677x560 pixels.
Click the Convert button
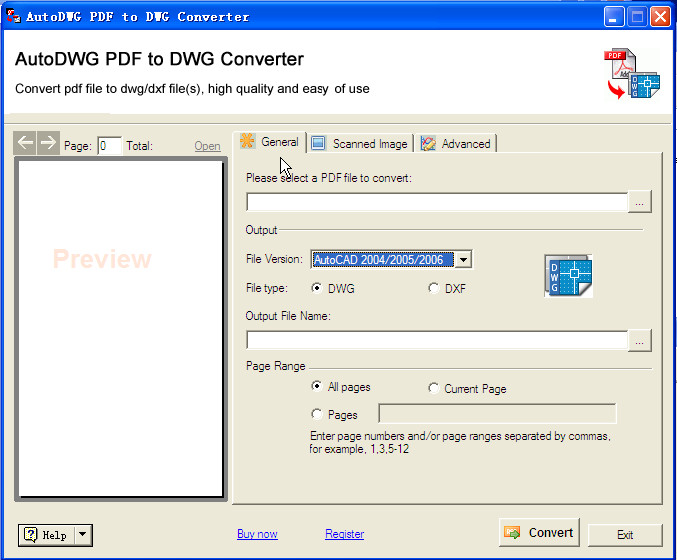point(539,533)
